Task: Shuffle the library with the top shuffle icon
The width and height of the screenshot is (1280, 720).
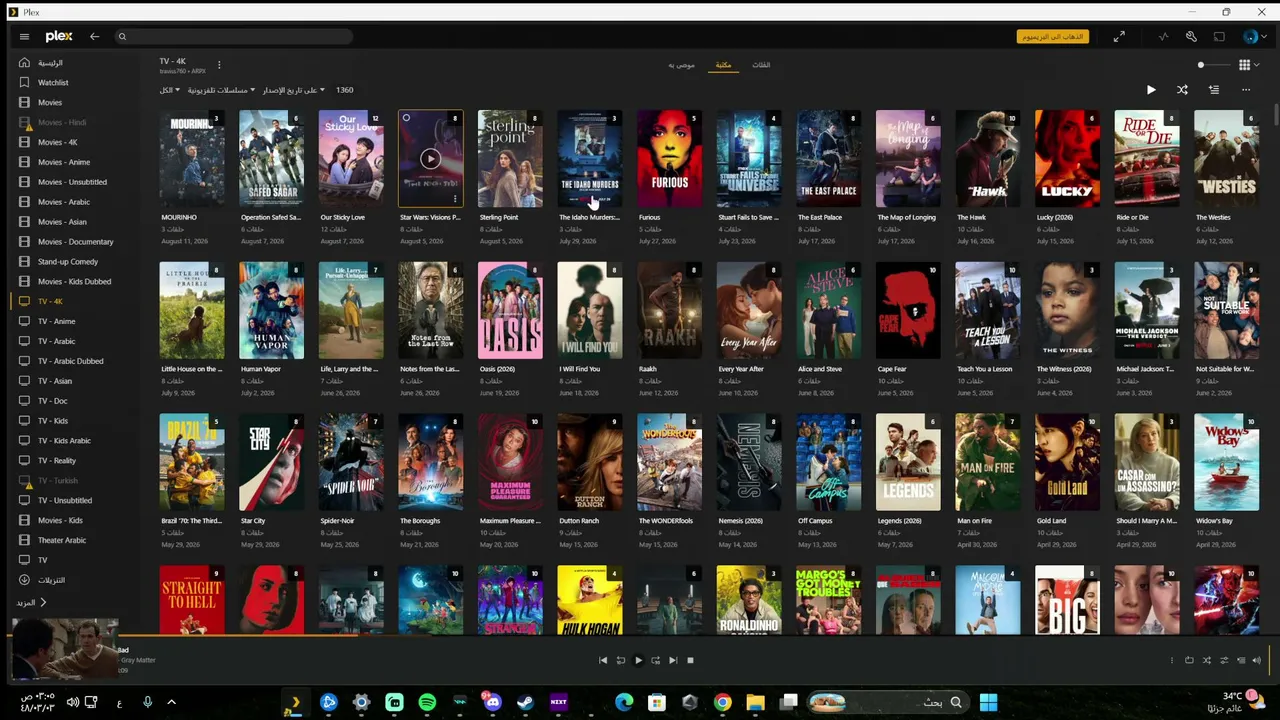Action: (1182, 90)
